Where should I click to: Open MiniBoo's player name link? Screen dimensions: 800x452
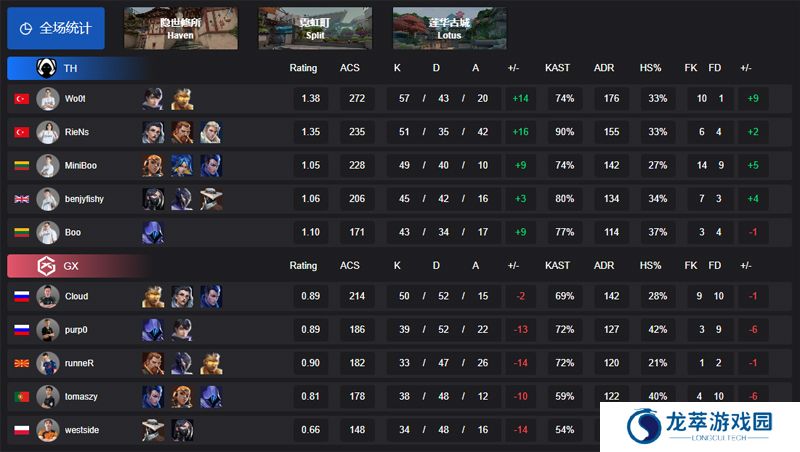[x=81, y=165]
